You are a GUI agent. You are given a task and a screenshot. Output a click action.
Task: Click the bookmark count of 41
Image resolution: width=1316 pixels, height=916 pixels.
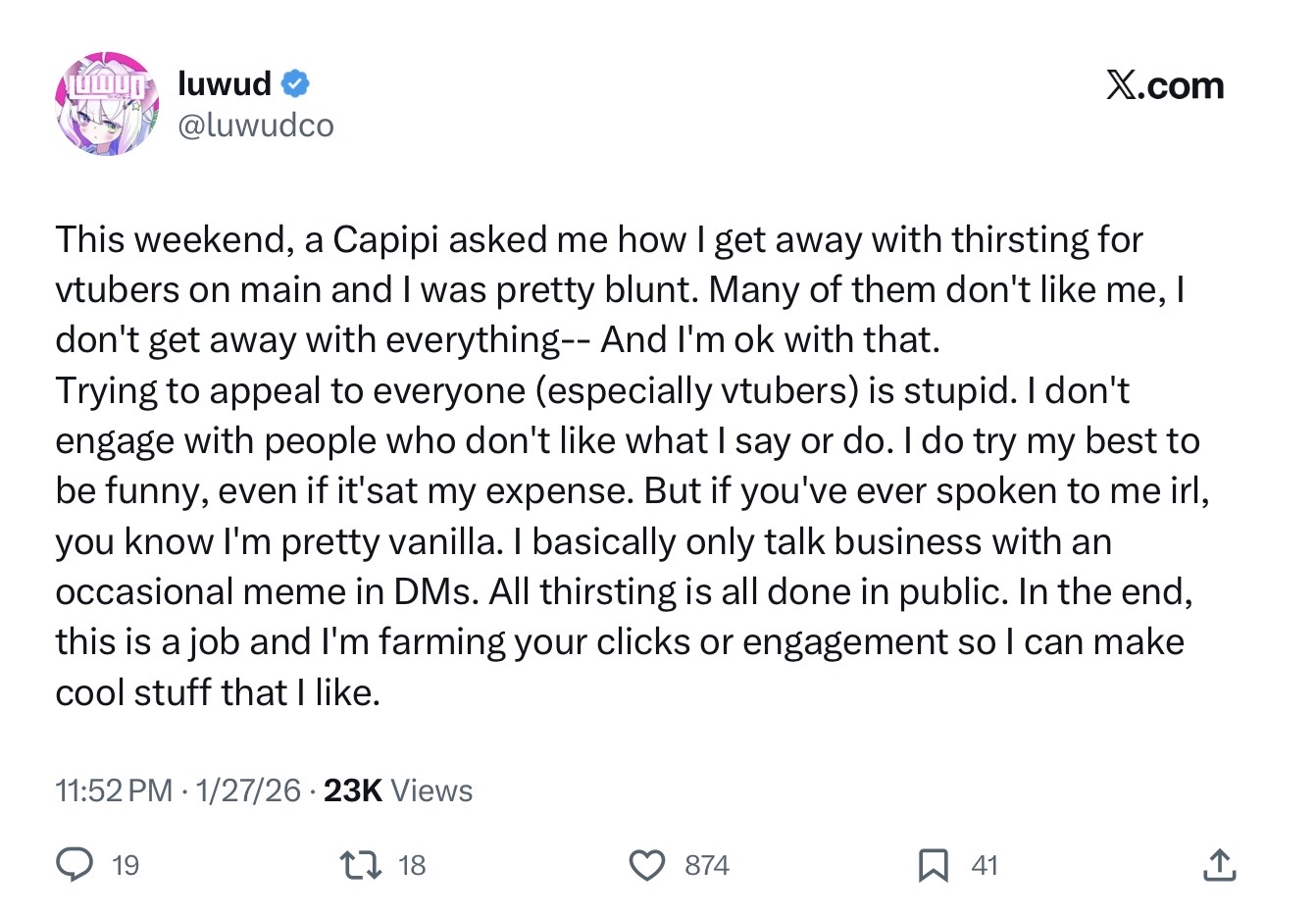[984, 865]
